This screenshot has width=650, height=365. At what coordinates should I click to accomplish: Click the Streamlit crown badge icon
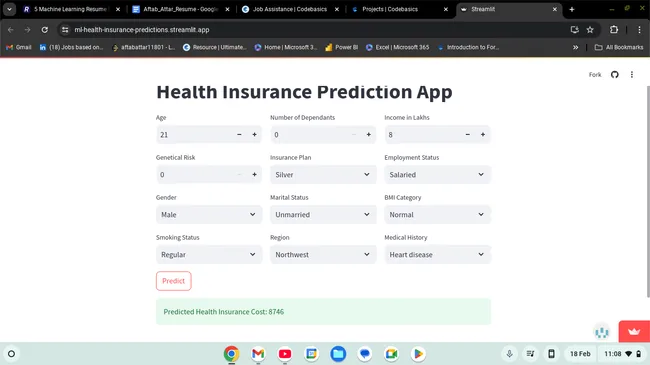coord(634,331)
